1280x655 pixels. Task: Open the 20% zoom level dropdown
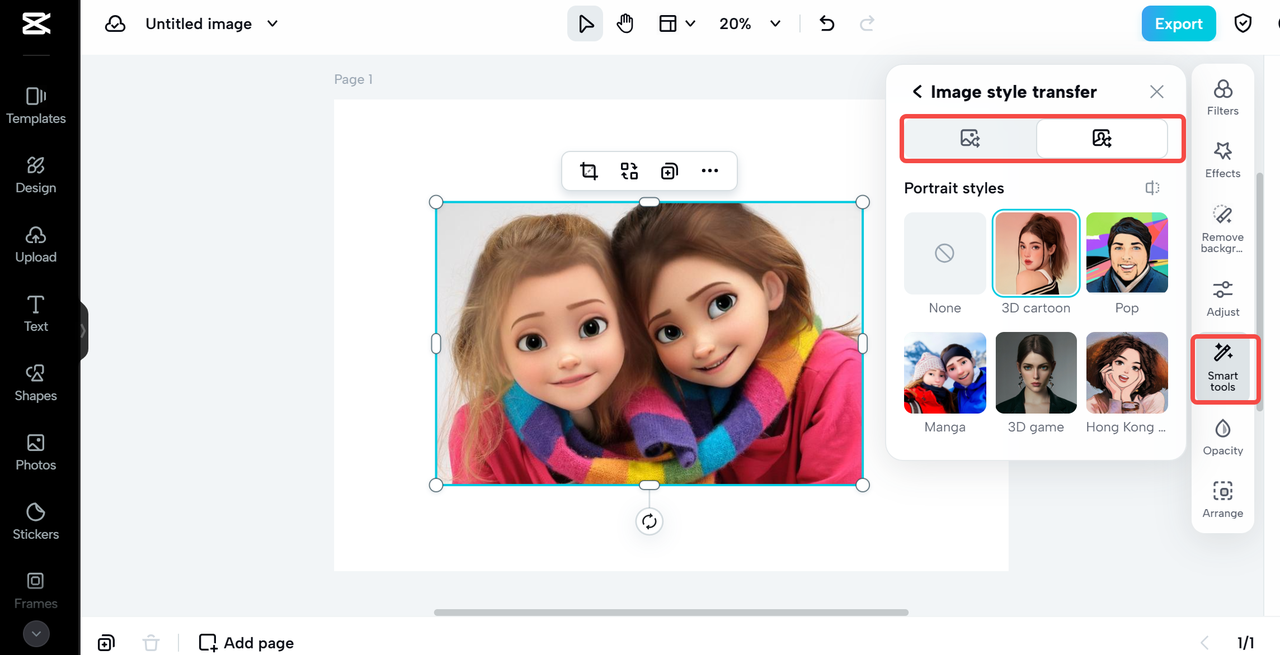(750, 24)
